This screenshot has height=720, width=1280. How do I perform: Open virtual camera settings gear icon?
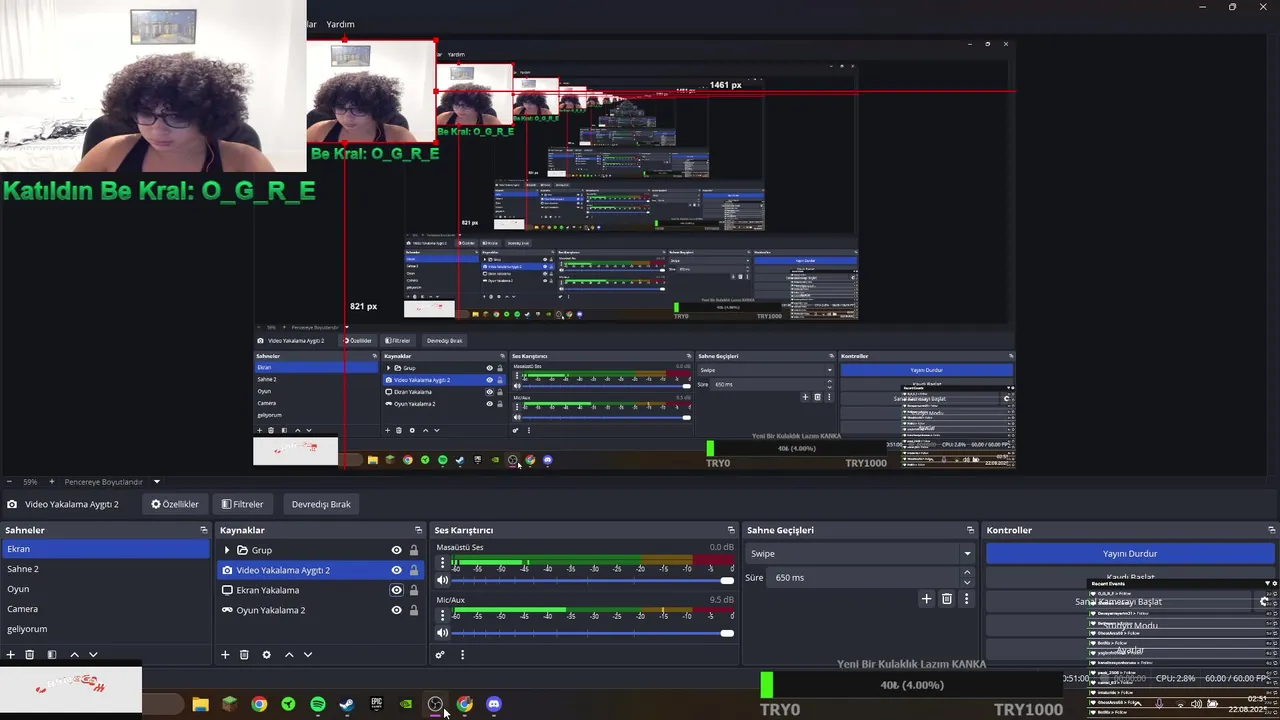pyautogui.click(x=1264, y=601)
